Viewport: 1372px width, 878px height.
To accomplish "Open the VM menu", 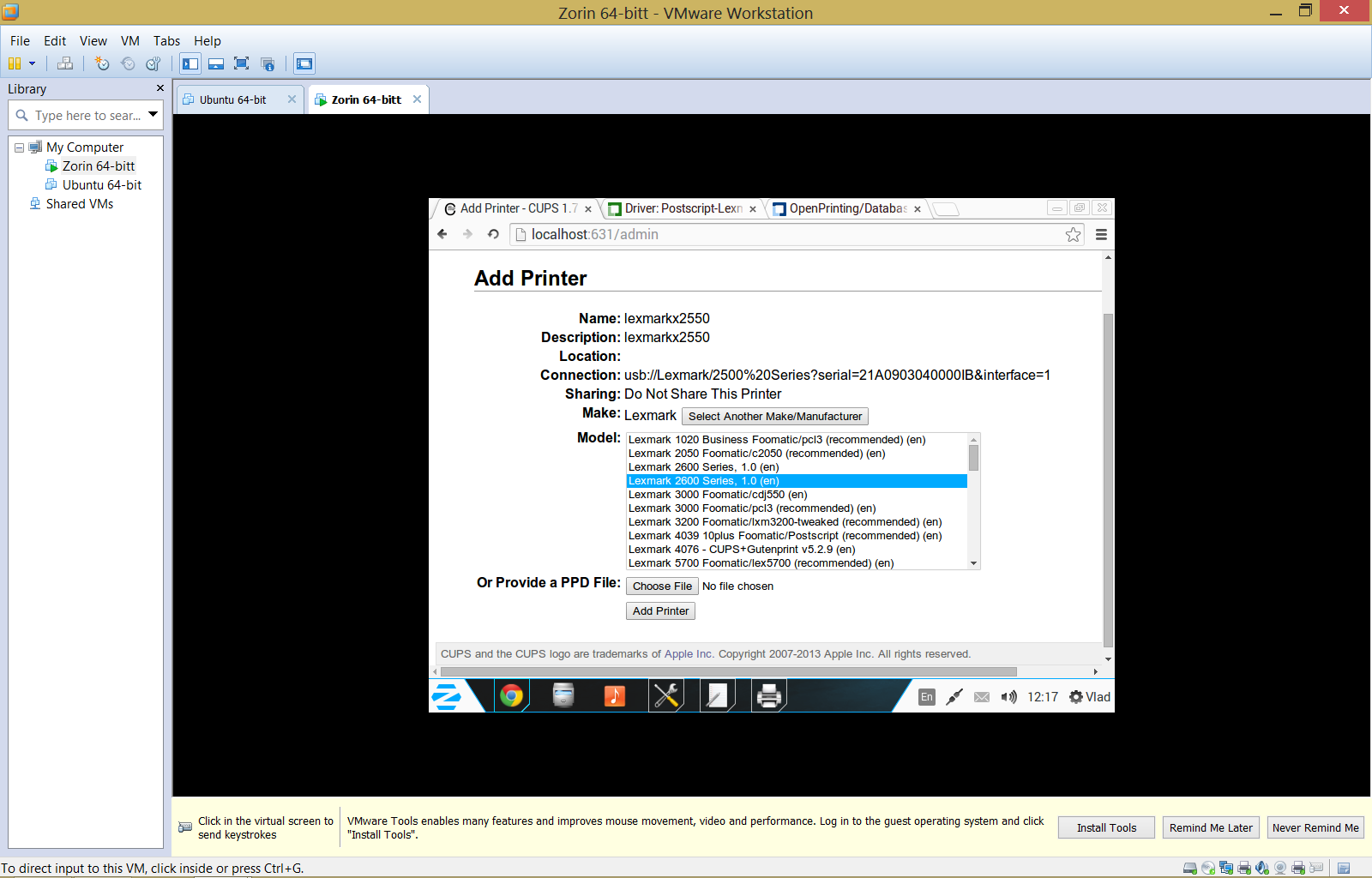I will click(x=130, y=40).
